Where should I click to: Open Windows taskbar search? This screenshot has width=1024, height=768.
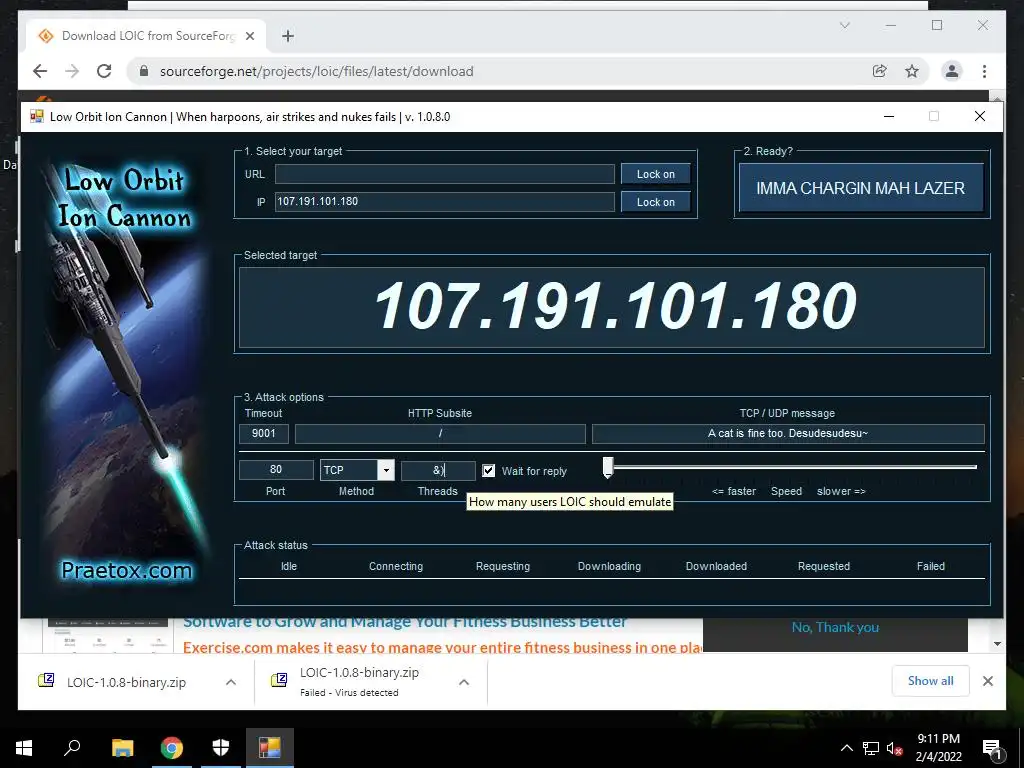click(x=72, y=748)
